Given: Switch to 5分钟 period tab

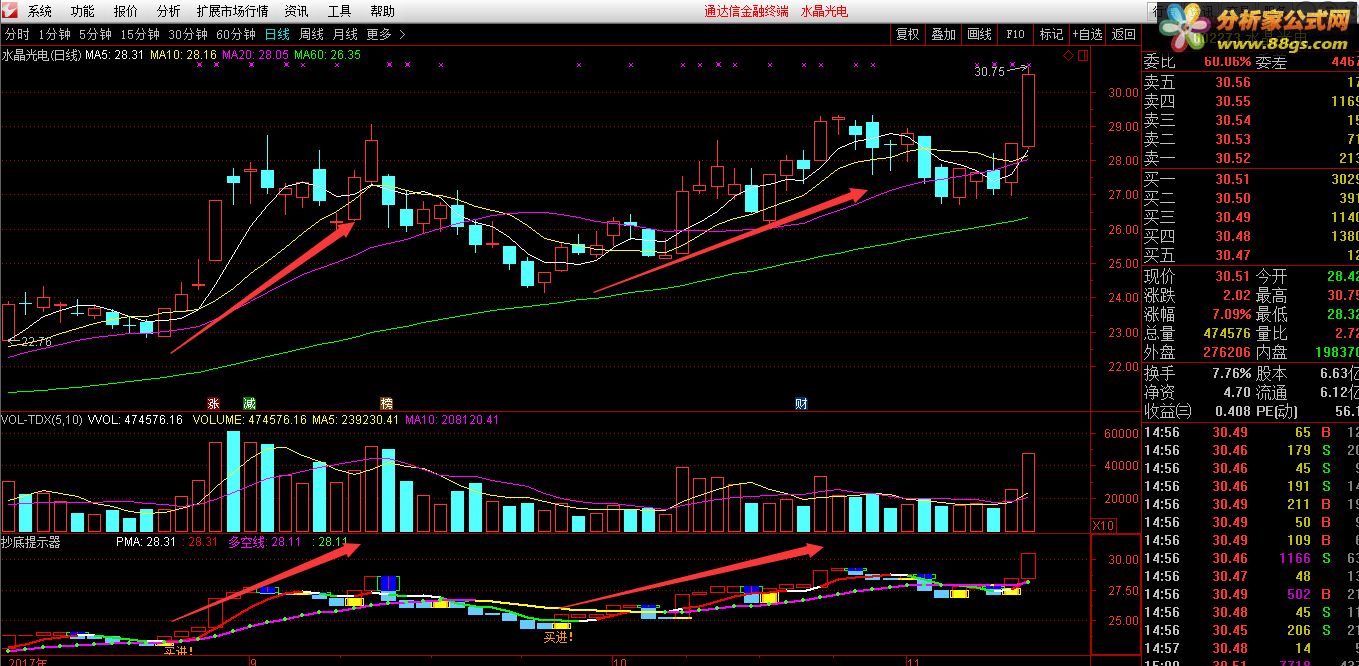Looking at the screenshot, I should (x=95, y=34).
